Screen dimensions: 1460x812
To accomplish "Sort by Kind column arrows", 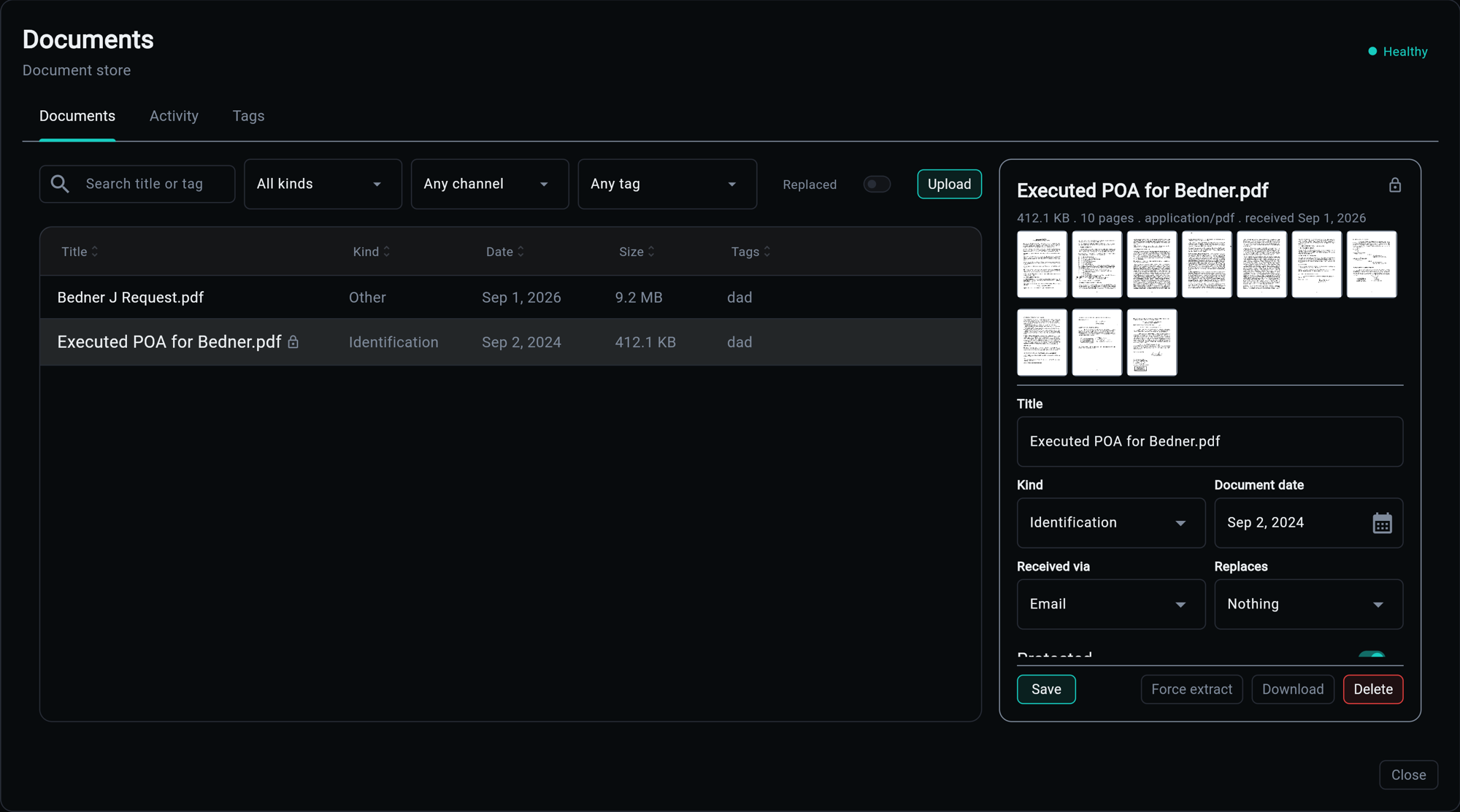I will (x=387, y=252).
